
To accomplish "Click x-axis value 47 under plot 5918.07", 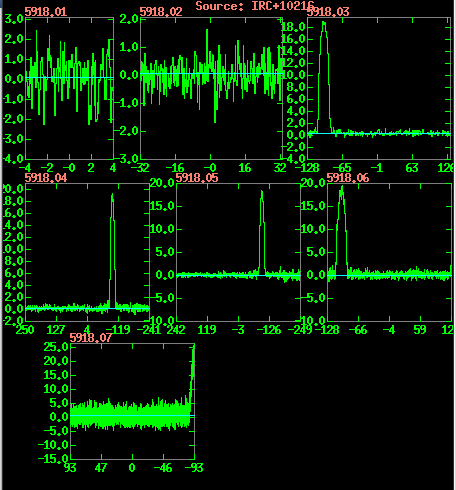I will pyautogui.click(x=101, y=468).
